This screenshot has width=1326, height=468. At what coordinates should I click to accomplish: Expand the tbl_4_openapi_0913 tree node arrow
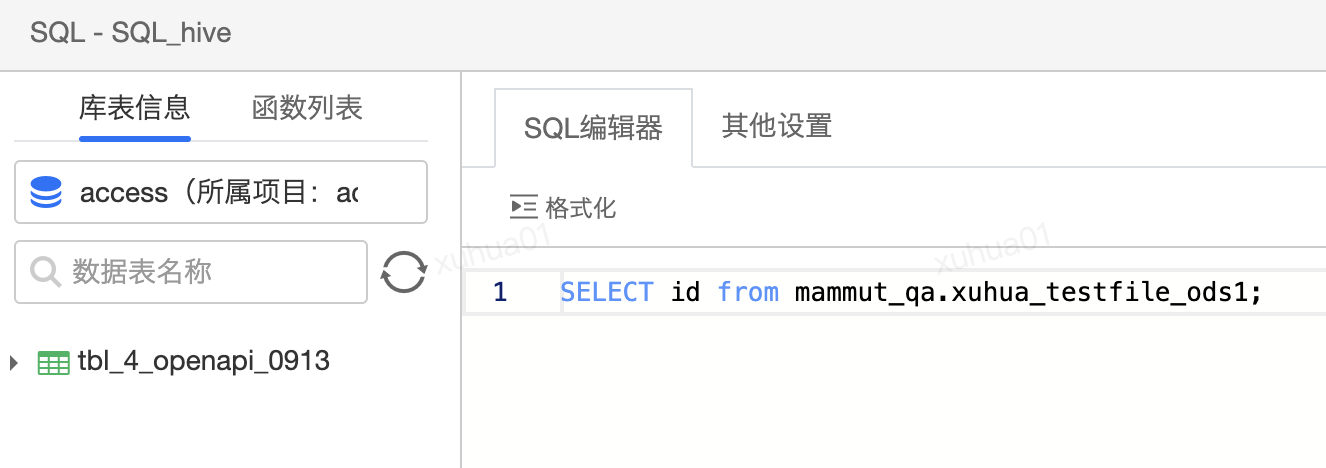(13, 362)
